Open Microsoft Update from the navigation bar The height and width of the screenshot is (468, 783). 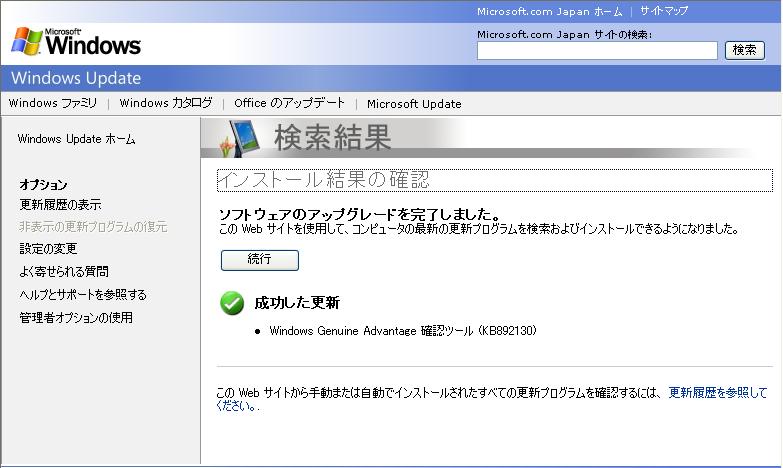tap(414, 103)
